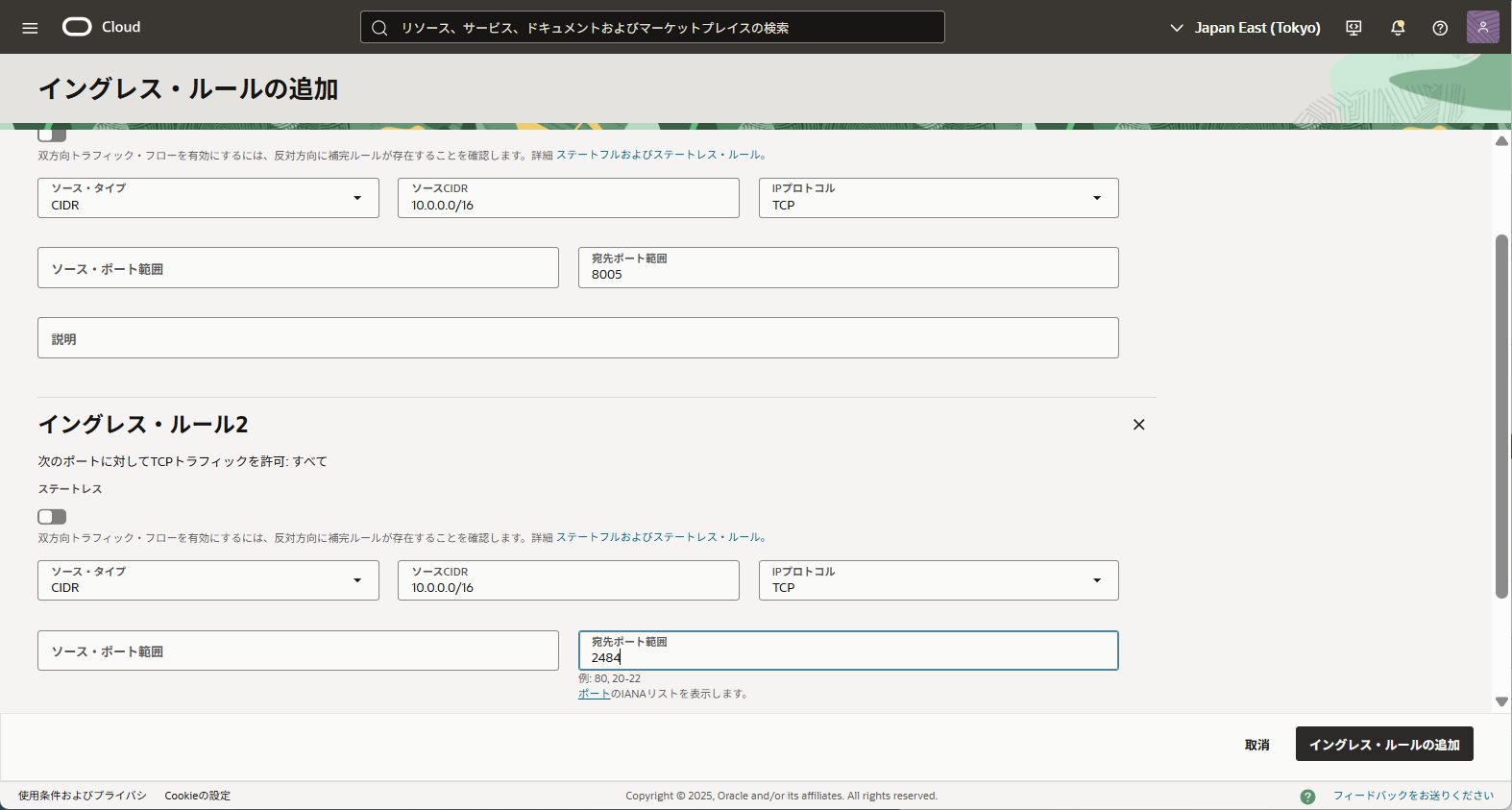Click the first rule's source port range field
Image resolution: width=1512 pixels, height=810 pixels.
[x=298, y=268]
